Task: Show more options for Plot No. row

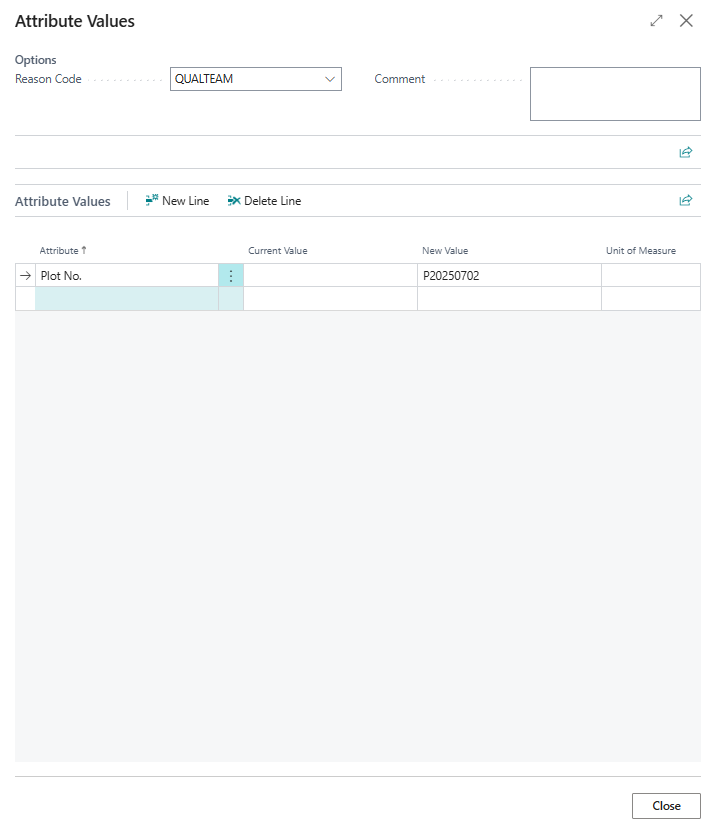Action: click(x=231, y=276)
